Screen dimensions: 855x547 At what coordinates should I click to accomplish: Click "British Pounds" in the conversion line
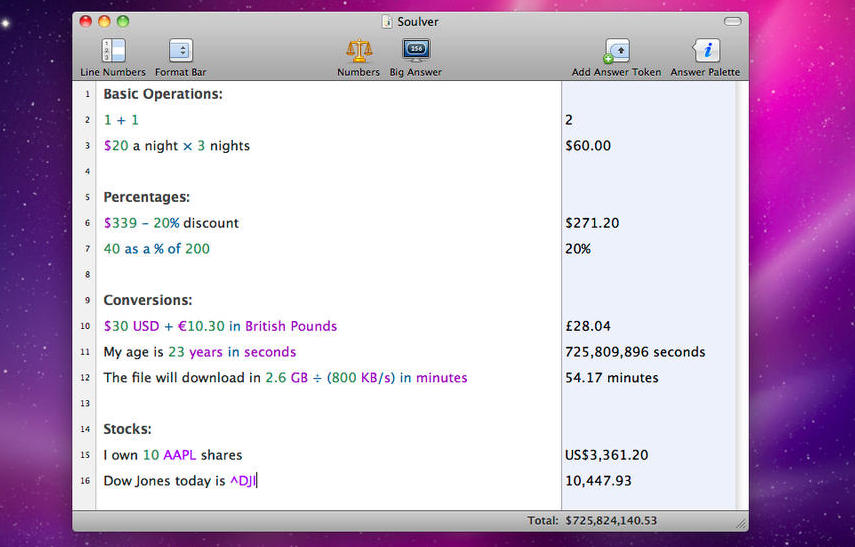291,326
